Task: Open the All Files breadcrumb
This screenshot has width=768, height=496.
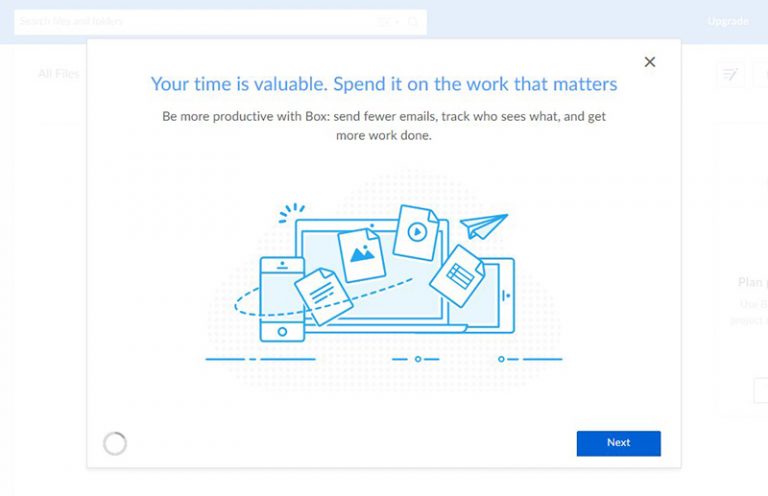Action: pyautogui.click(x=59, y=73)
